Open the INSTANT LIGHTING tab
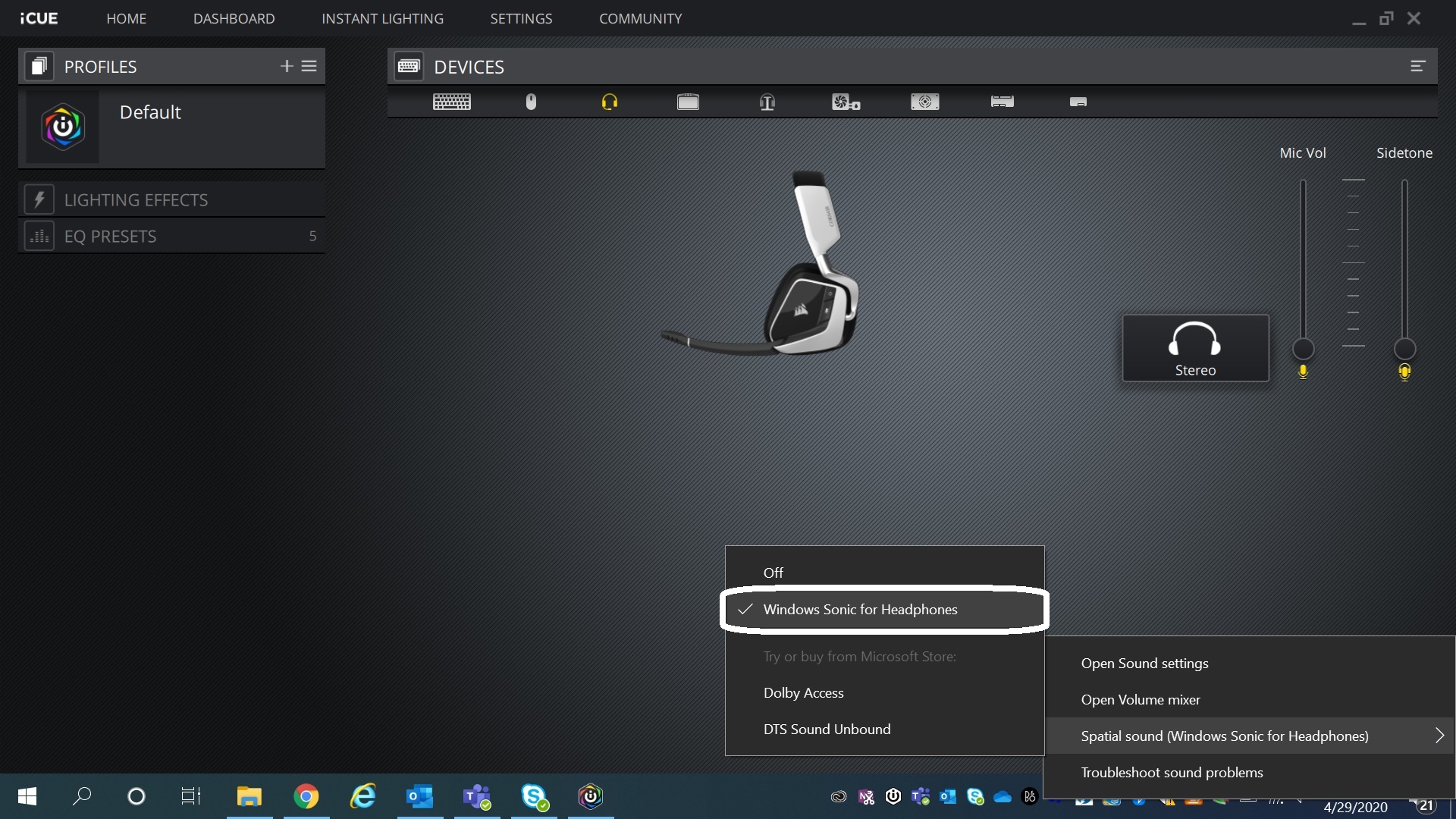Screen dimensions: 1456x819 click(x=382, y=18)
